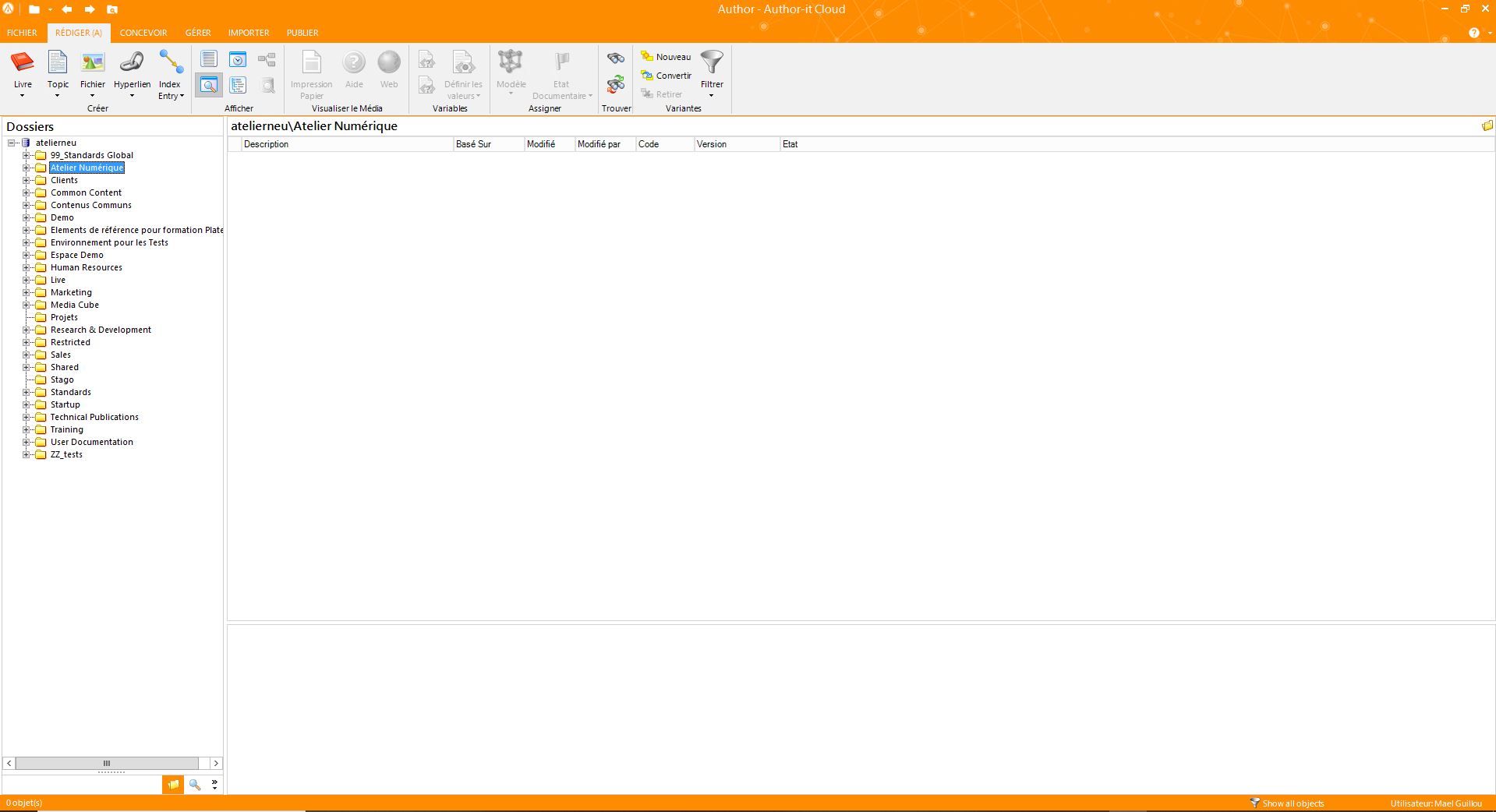Open the Topic dropdown arrow

tap(58, 96)
